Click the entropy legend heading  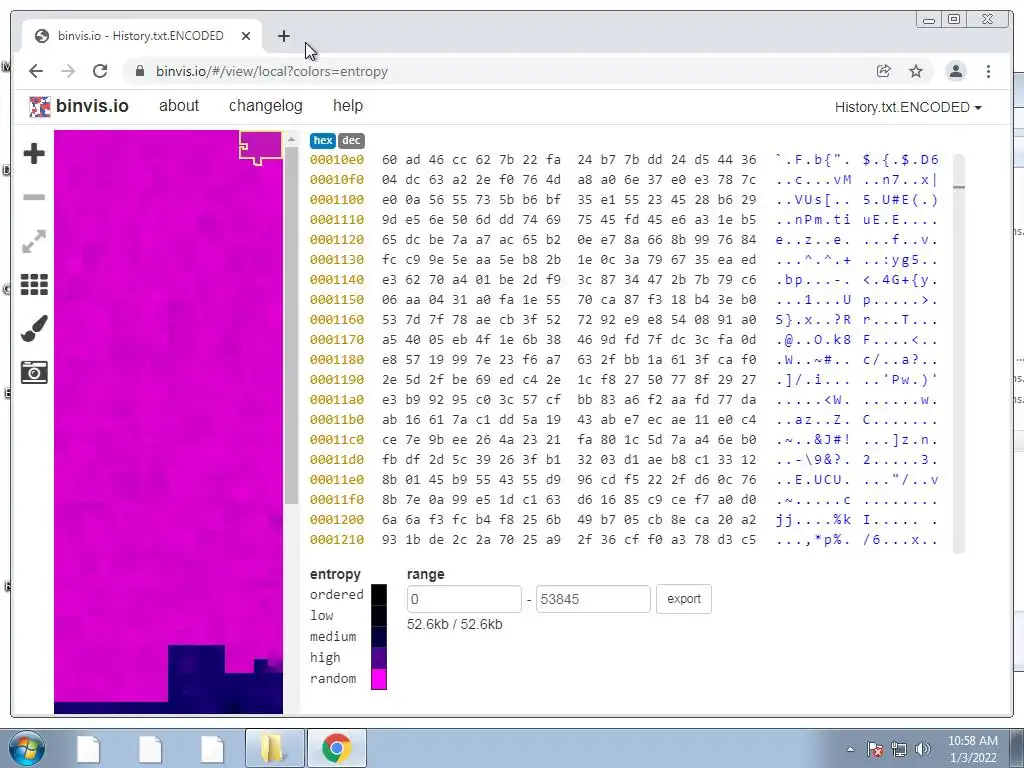point(335,574)
